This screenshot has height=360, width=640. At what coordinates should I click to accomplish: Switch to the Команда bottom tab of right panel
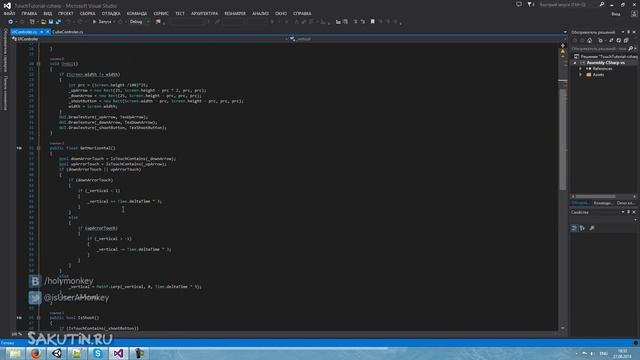click(x=602, y=203)
